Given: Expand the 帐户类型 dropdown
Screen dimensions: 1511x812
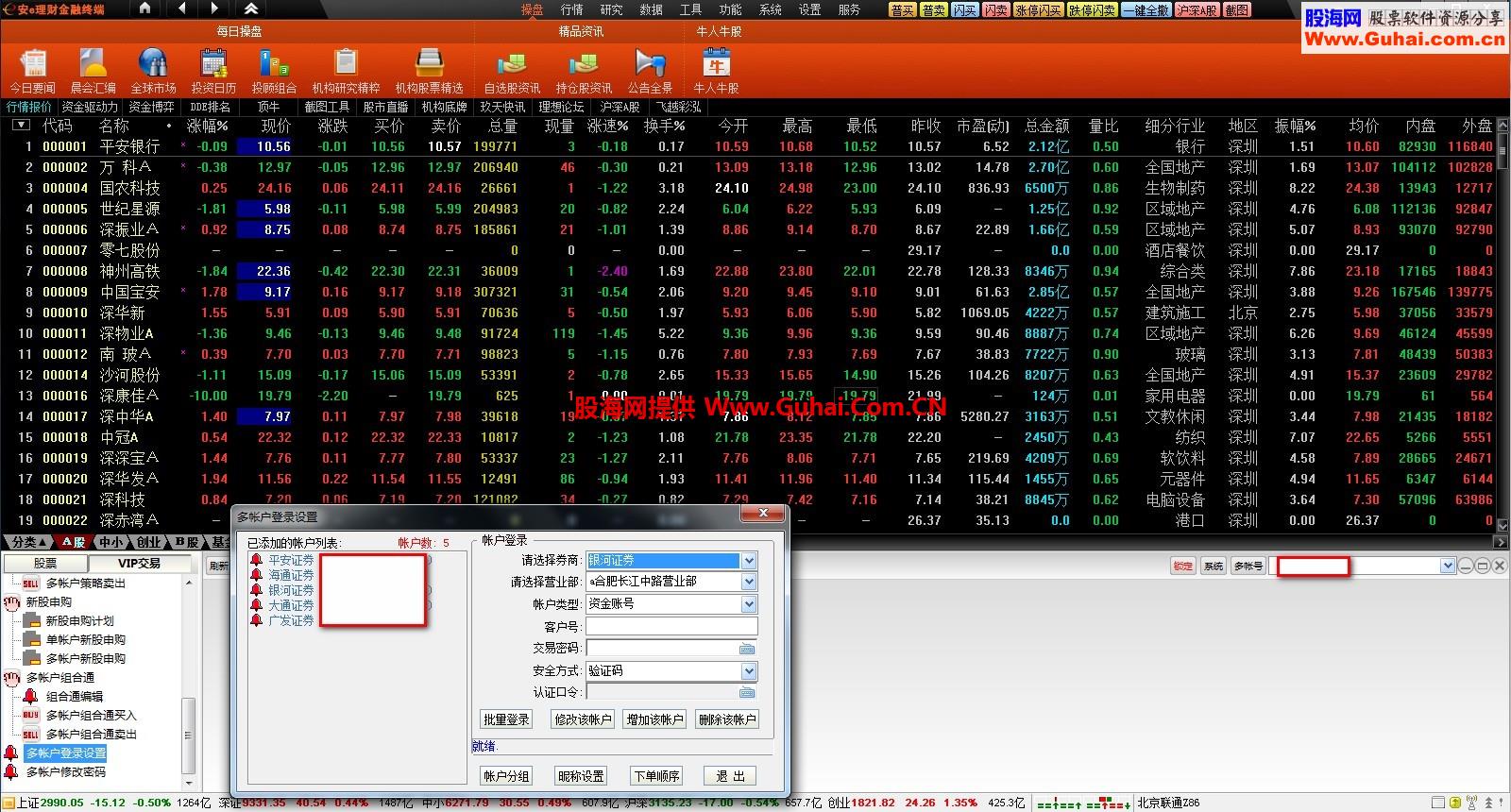Looking at the screenshot, I should (749, 603).
